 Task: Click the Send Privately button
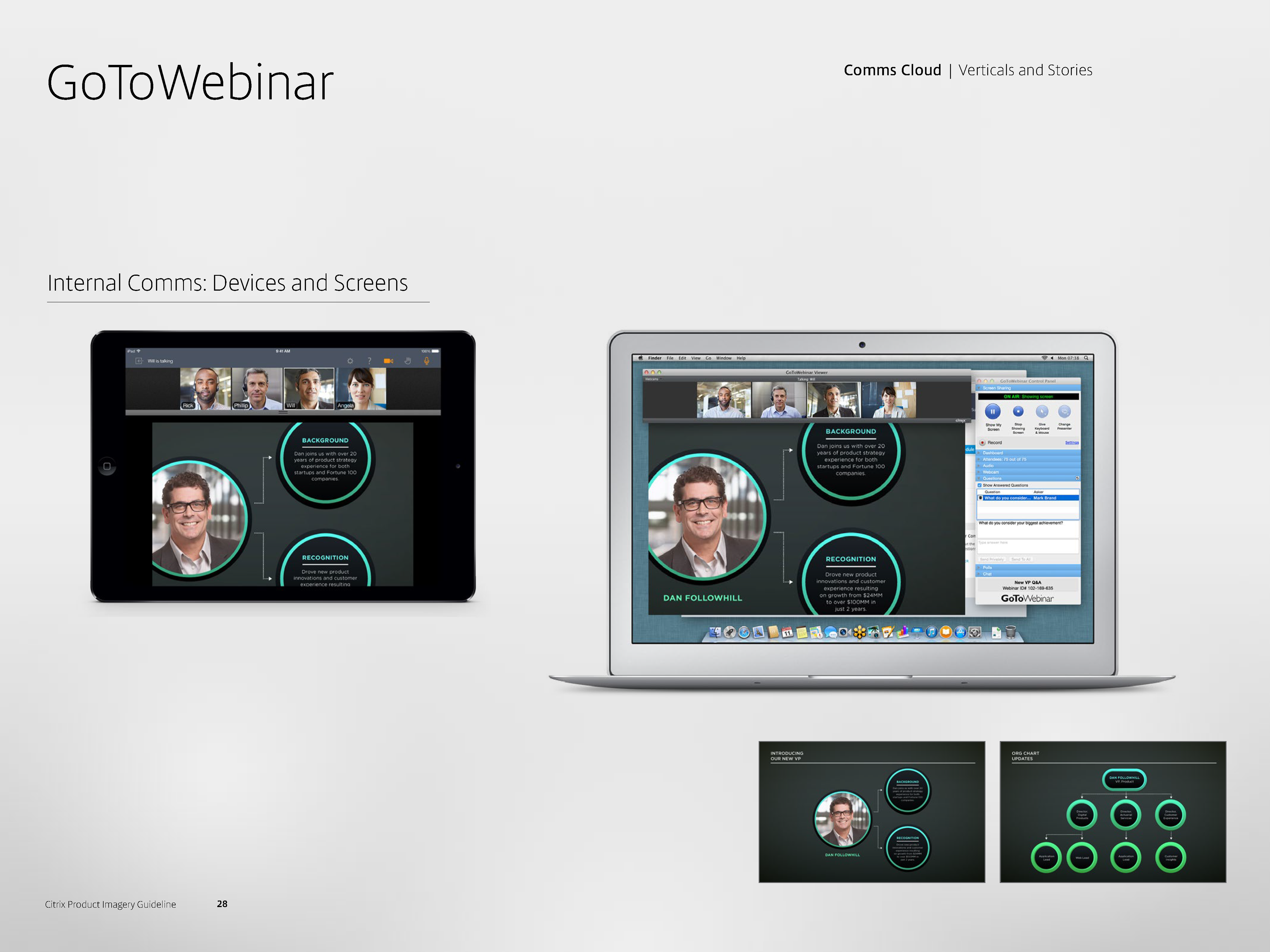pyautogui.click(x=992, y=559)
